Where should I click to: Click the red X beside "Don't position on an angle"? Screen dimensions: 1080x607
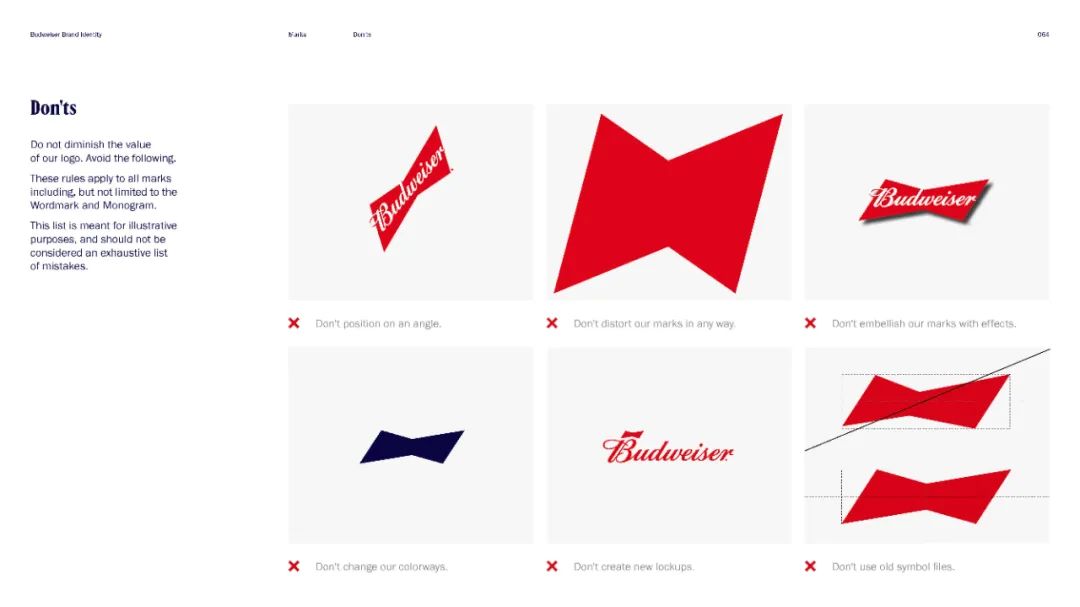(294, 323)
